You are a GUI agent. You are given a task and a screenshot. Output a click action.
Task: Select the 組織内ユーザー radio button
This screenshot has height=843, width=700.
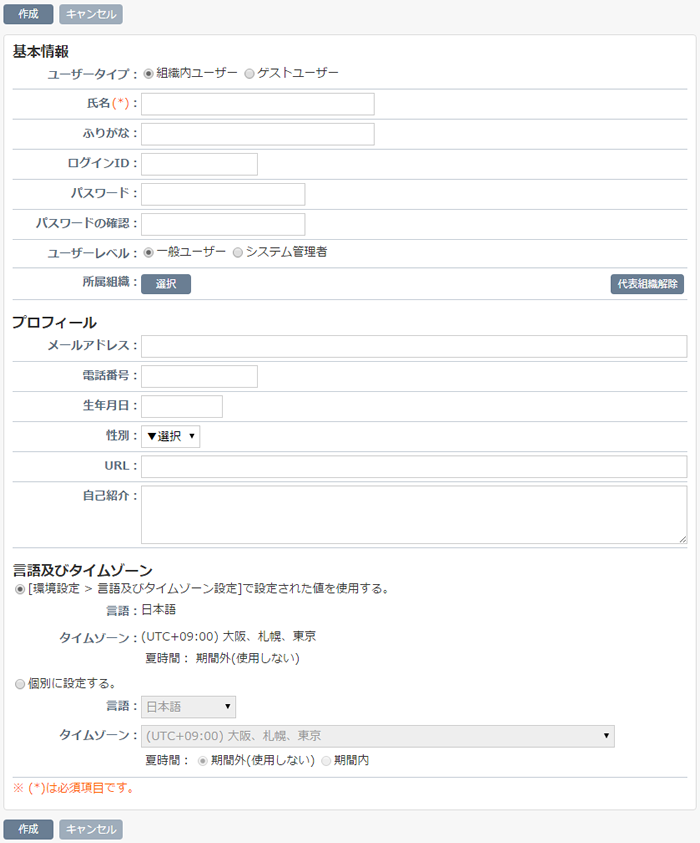(x=149, y=73)
